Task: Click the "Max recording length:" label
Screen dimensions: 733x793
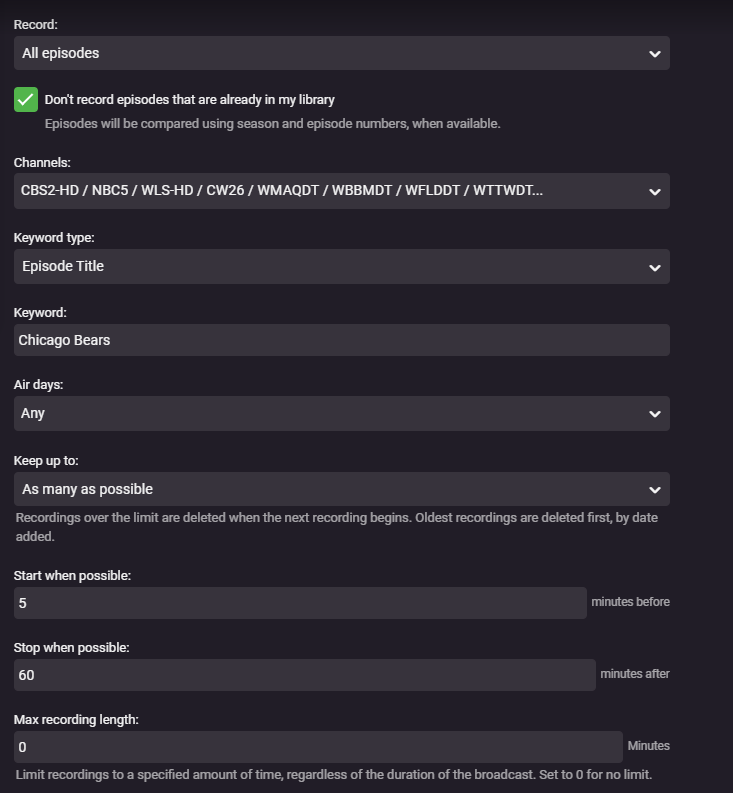Action: click(x=76, y=719)
